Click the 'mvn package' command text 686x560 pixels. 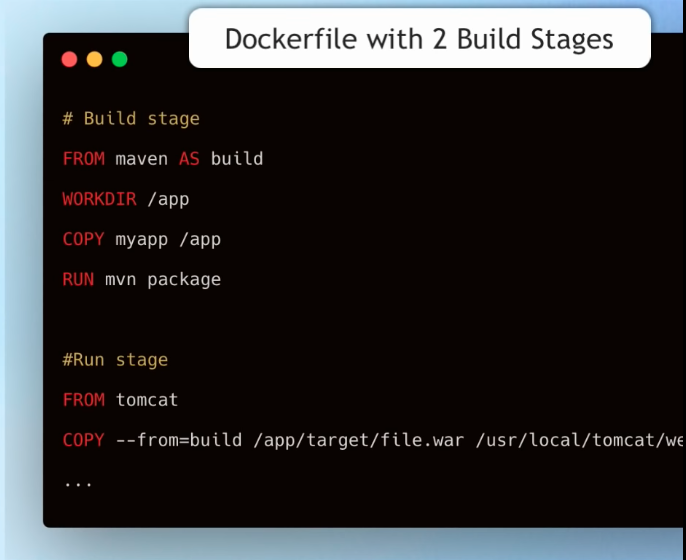pyautogui.click(x=163, y=279)
